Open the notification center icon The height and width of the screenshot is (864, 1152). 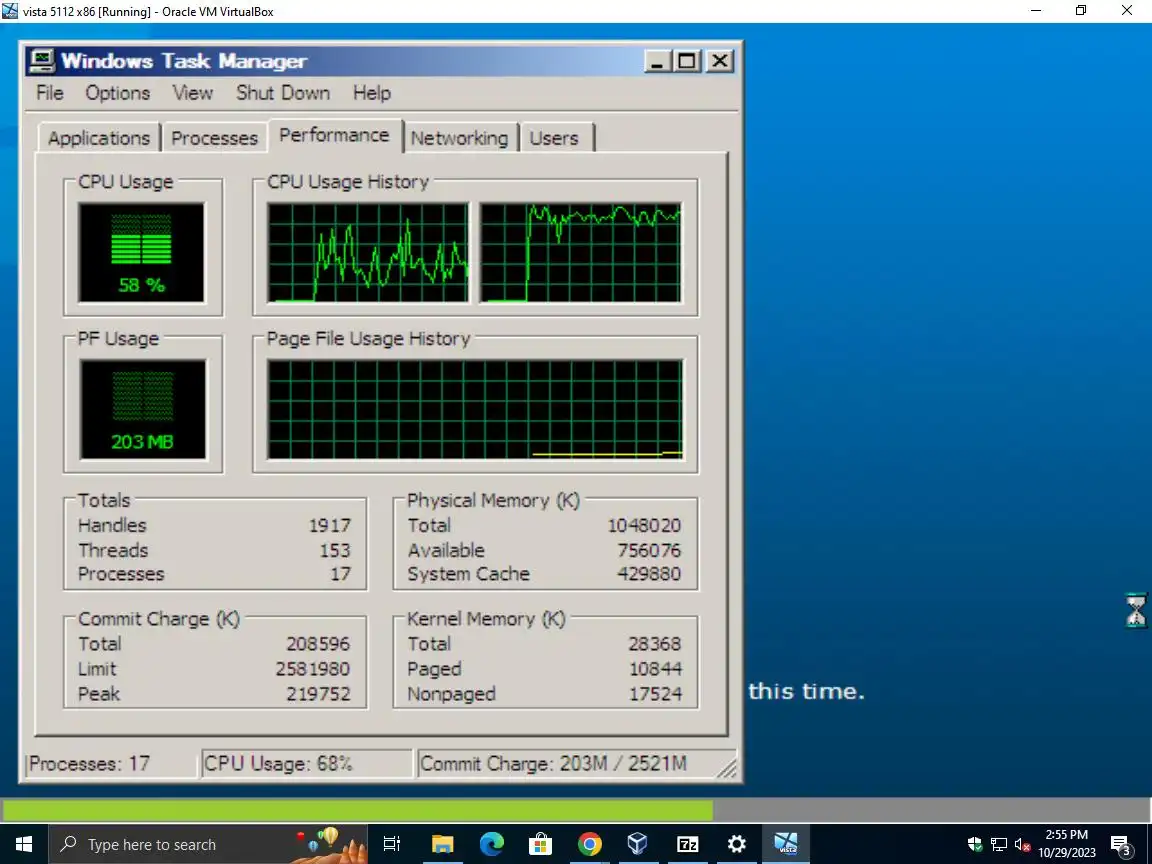(x=1120, y=845)
